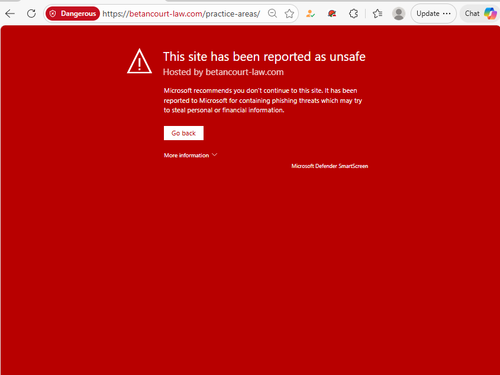Image resolution: width=500 pixels, height=375 pixels.
Task: Open the Extensions puzzle piece icon
Action: pyautogui.click(x=353, y=14)
